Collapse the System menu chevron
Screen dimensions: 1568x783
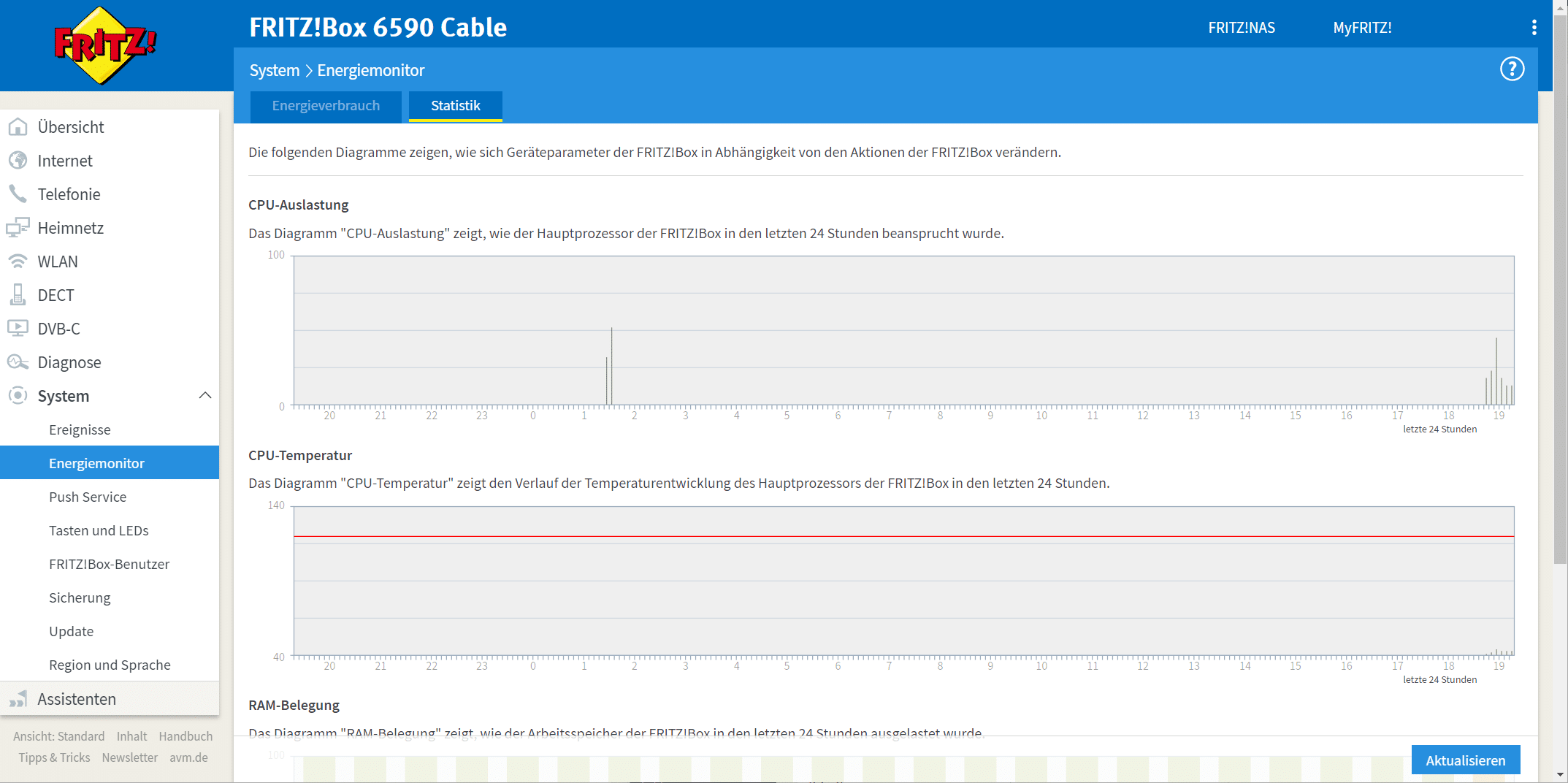coord(205,396)
